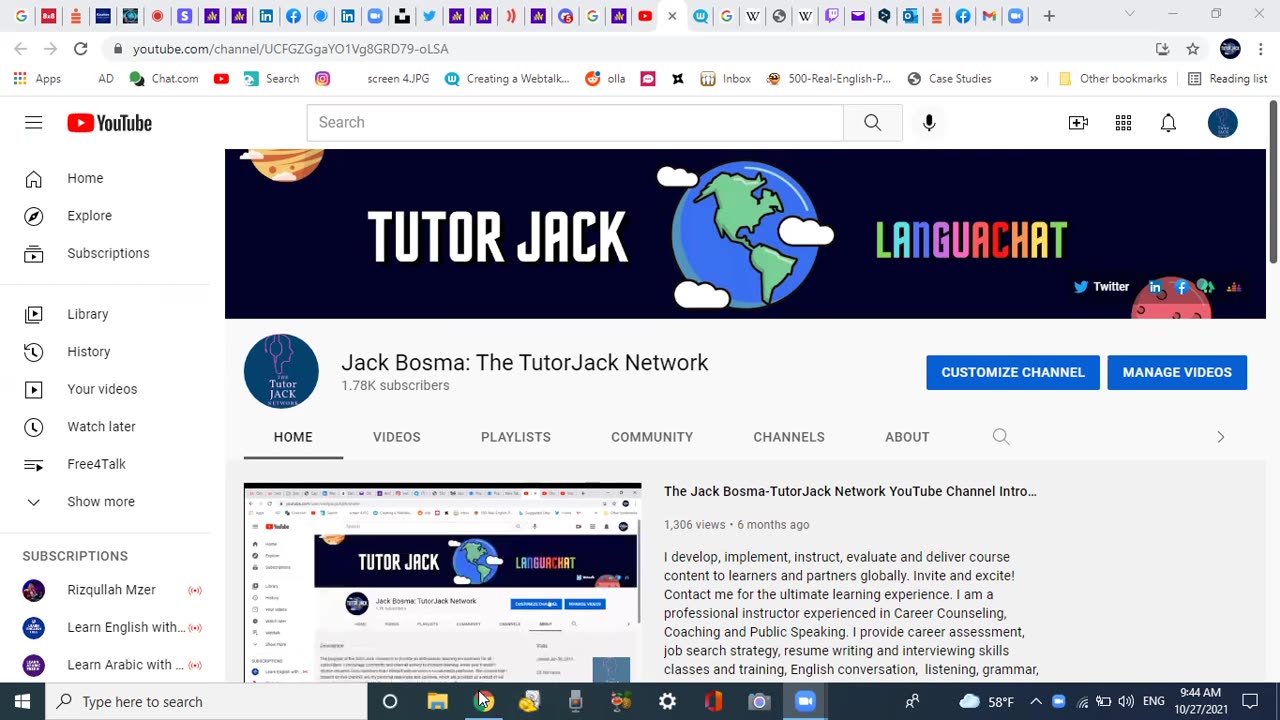The width and height of the screenshot is (1280, 720).
Task: Open the volume speaker tray icon
Action: [1126, 701]
